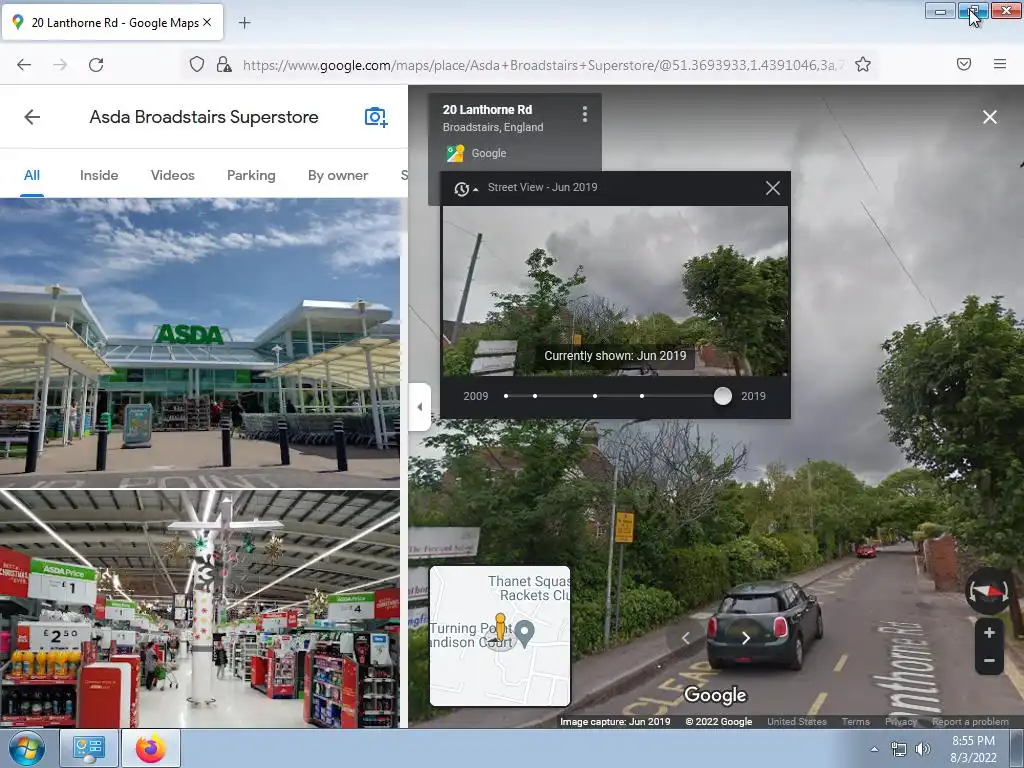This screenshot has height=768, width=1024.
Task: Click the 2019 year label on the timeline
Action: click(x=753, y=396)
